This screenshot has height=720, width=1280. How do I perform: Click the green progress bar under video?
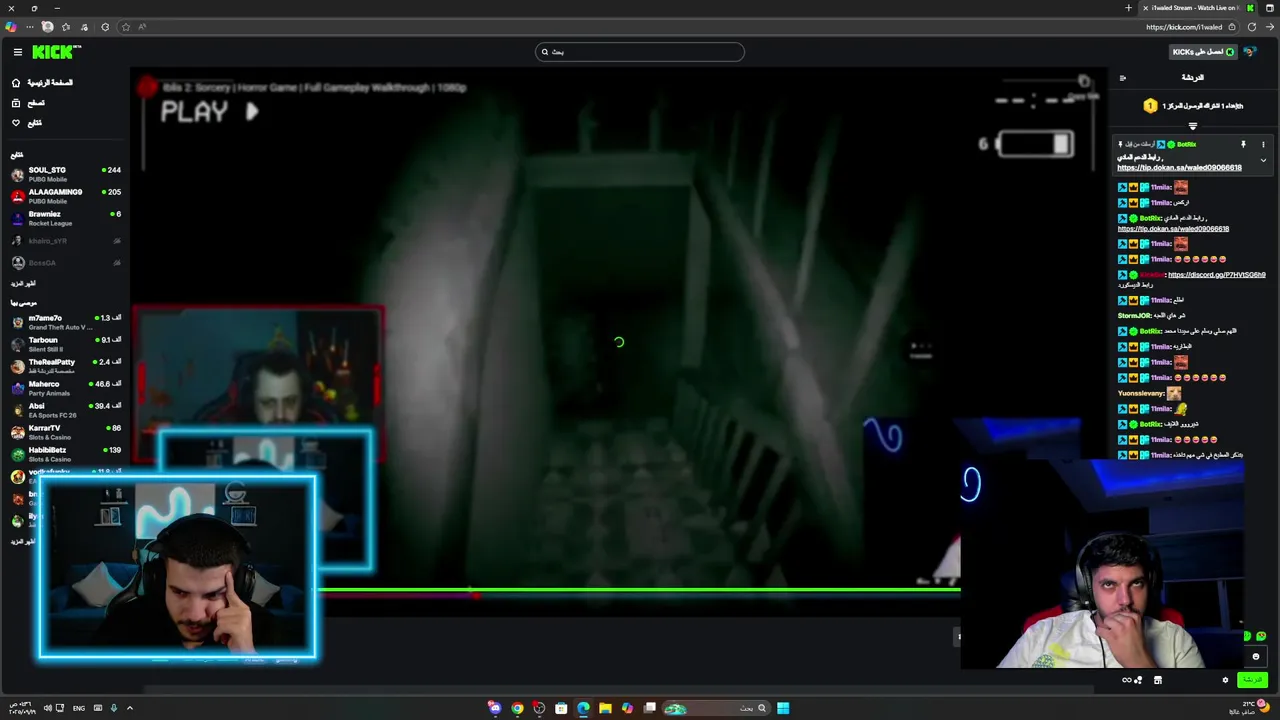click(x=640, y=590)
